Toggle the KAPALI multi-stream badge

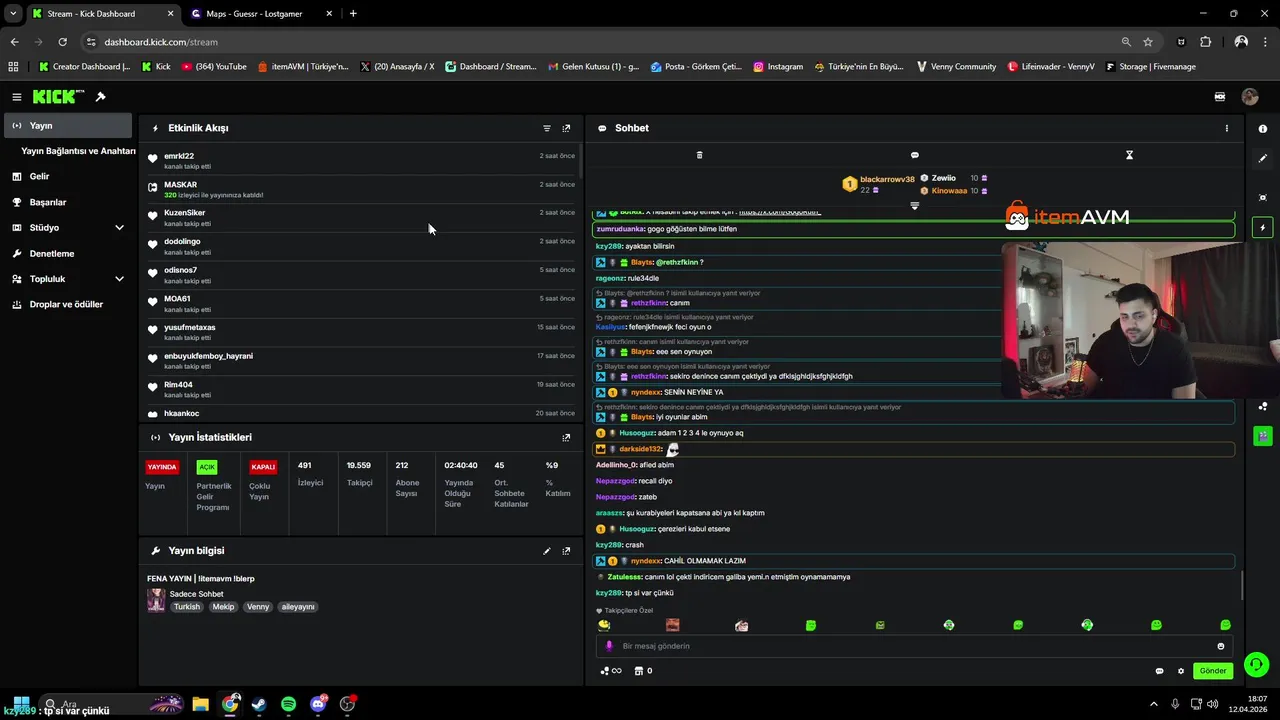click(263, 467)
